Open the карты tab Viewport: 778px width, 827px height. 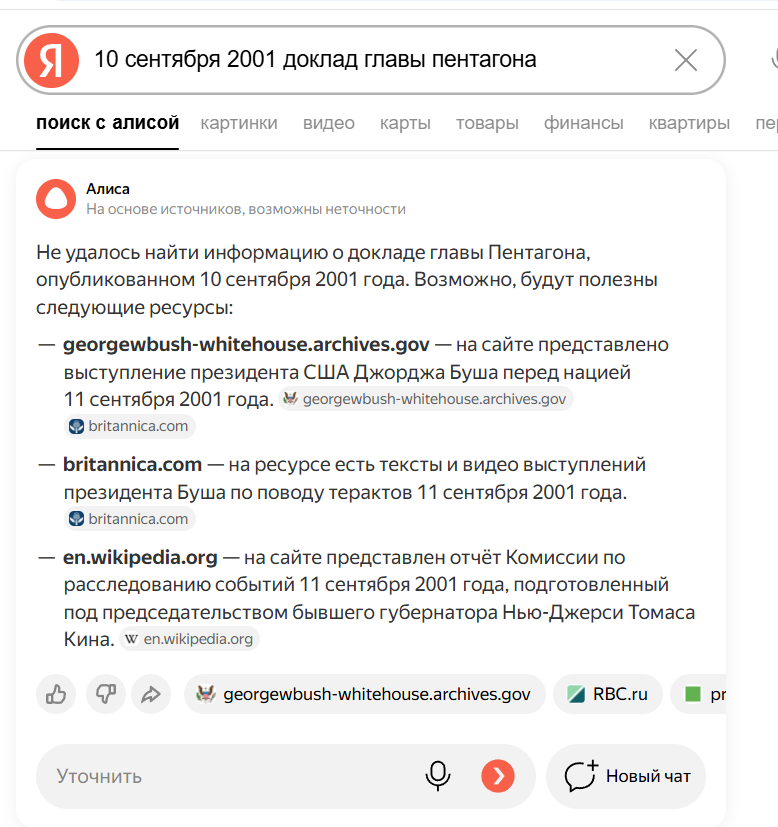tap(405, 123)
